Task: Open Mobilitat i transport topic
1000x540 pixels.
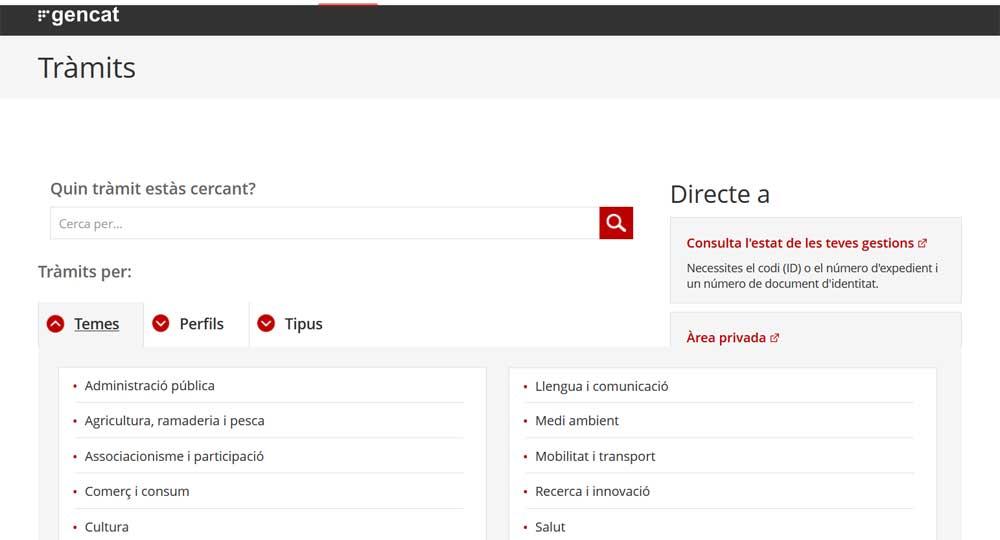Action: pyautogui.click(x=595, y=456)
